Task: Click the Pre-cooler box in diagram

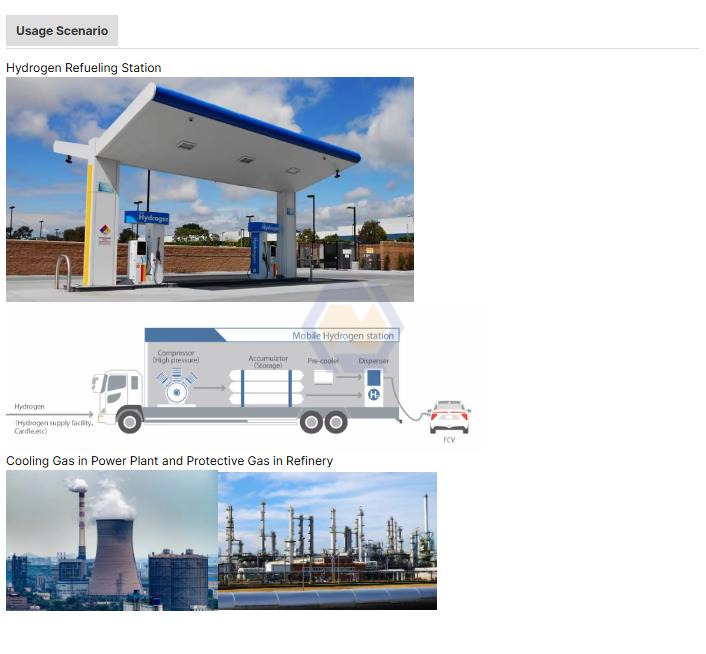Action: [x=323, y=378]
